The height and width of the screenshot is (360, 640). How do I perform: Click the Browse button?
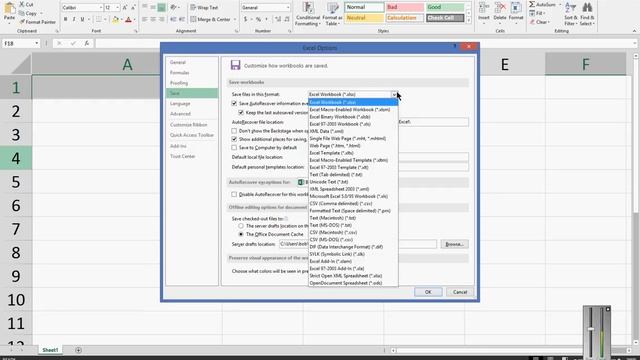454,244
